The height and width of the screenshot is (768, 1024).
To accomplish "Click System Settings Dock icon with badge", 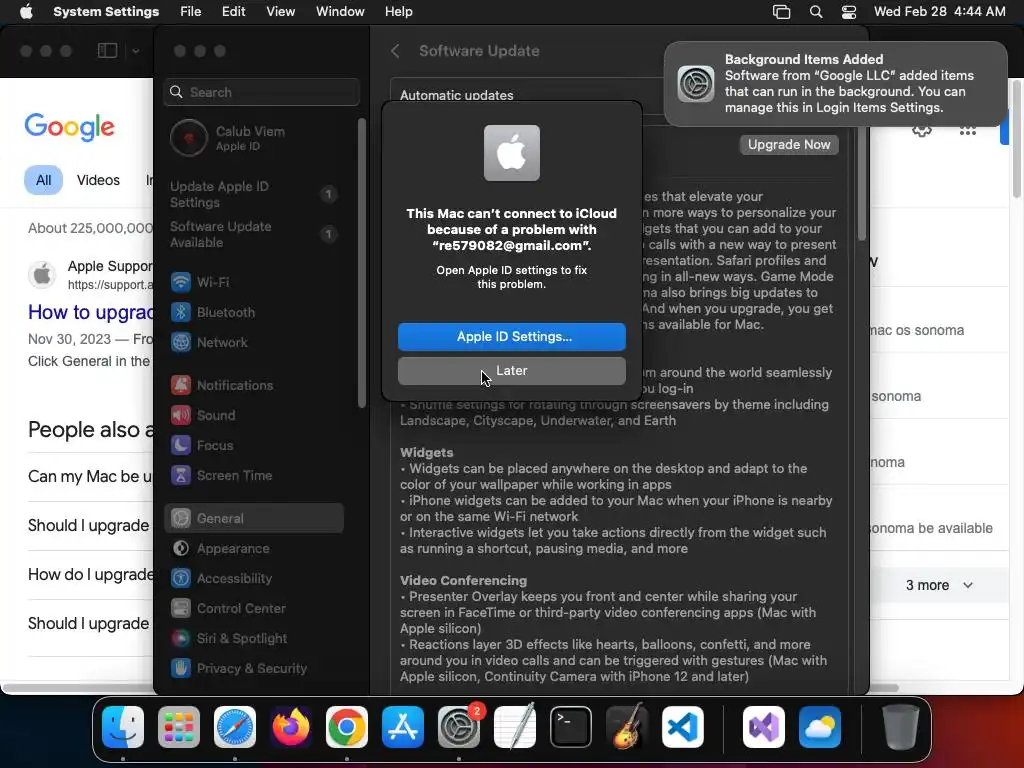I will coord(459,727).
